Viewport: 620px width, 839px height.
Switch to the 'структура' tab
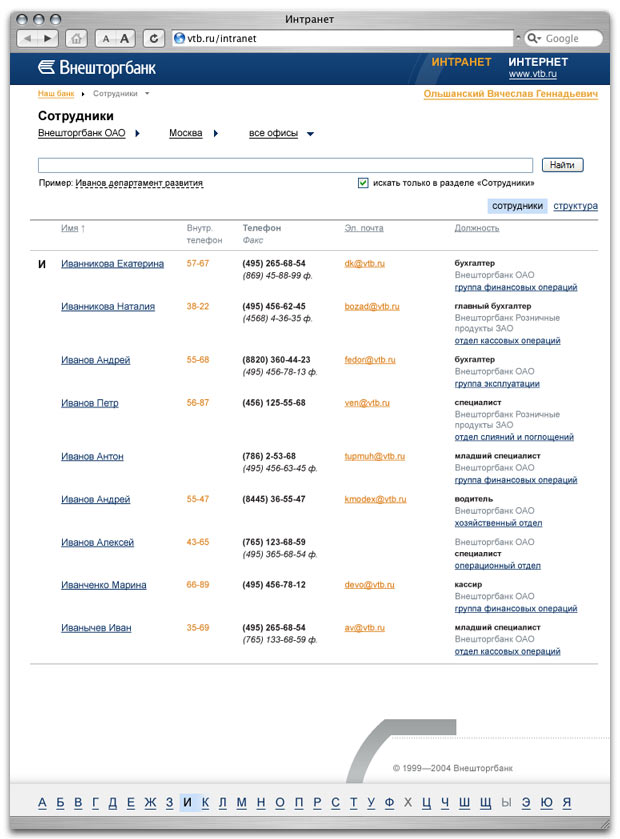tap(575, 206)
